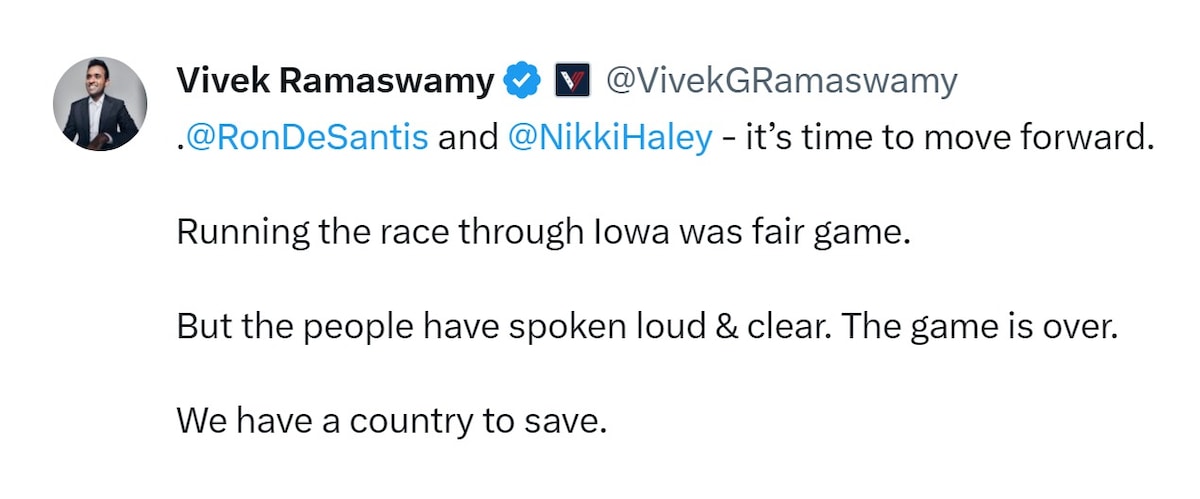The height and width of the screenshot is (499, 1200).
Task: Click the phrase "it's time to move forward."
Action: 948,138
